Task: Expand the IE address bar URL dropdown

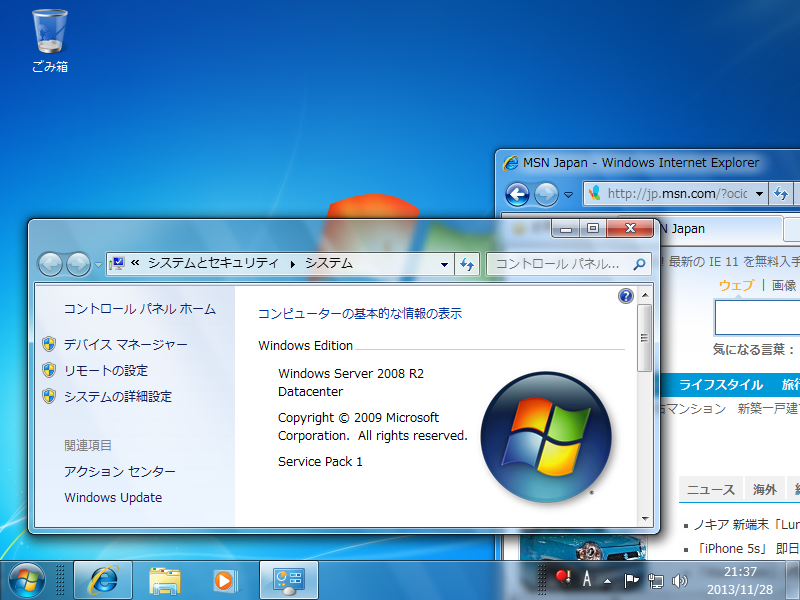Action: tap(759, 194)
